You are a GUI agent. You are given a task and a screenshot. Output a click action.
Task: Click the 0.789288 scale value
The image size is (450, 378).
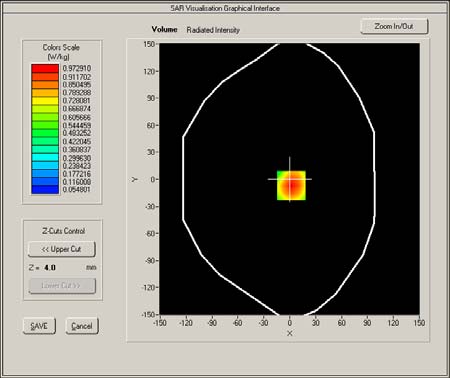[77, 93]
